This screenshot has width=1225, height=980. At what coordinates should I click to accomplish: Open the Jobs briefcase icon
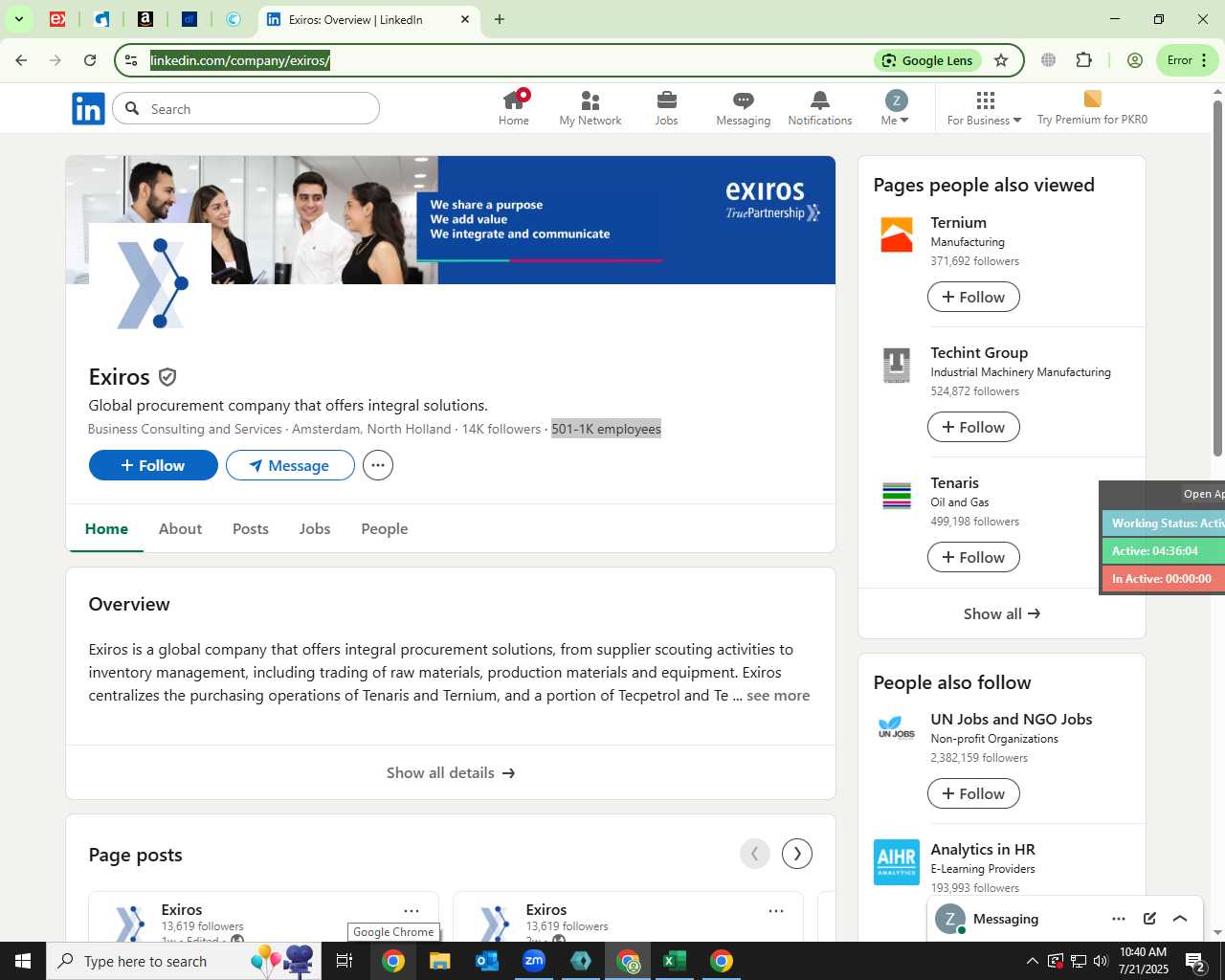667,108
